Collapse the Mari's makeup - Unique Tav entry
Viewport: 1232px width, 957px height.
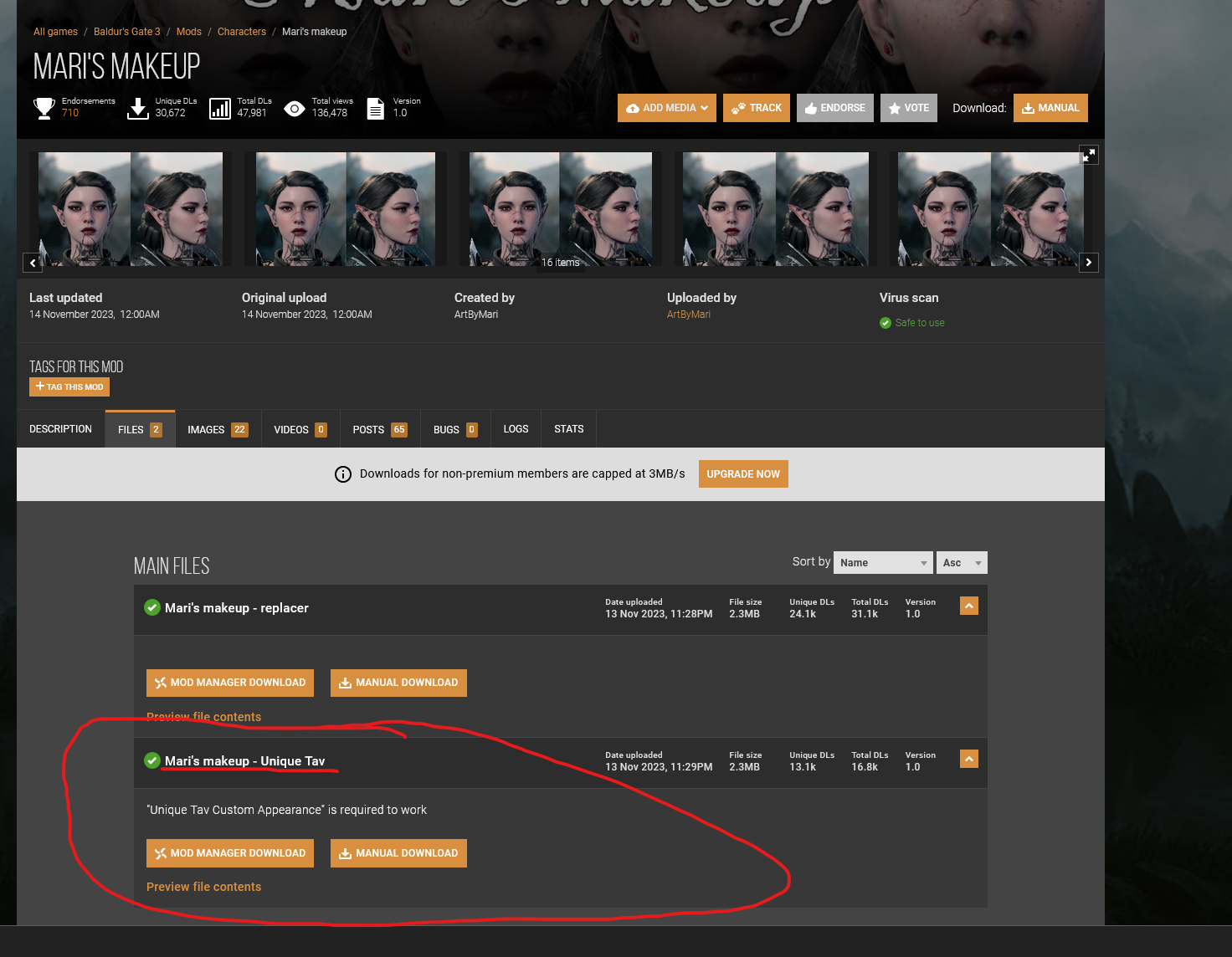(x=968, y=759)
